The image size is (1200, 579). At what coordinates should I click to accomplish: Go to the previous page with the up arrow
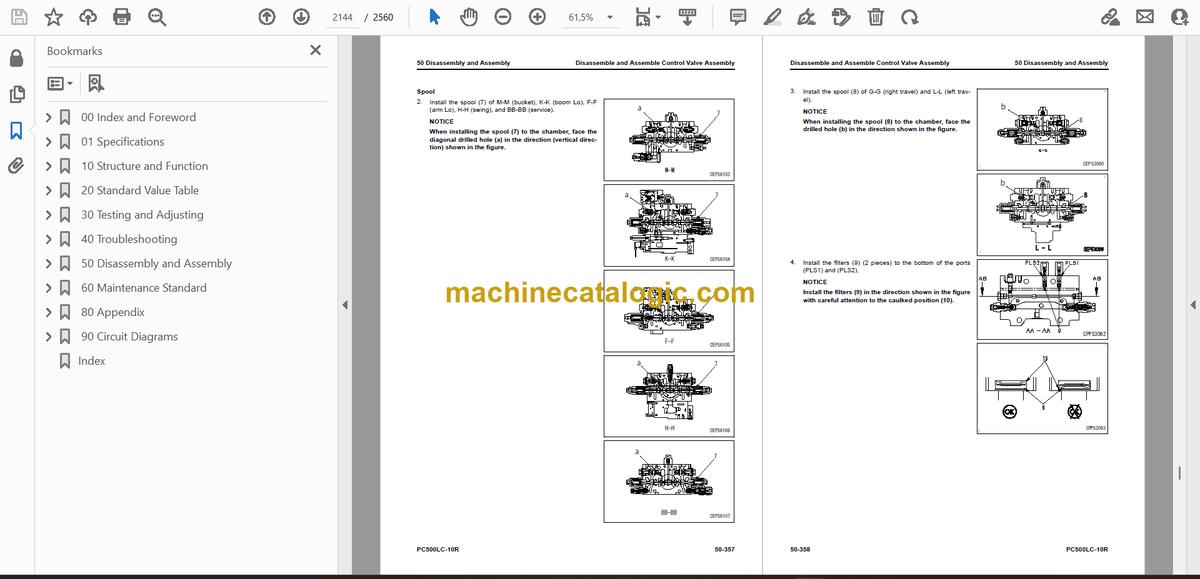click(266, 17)
